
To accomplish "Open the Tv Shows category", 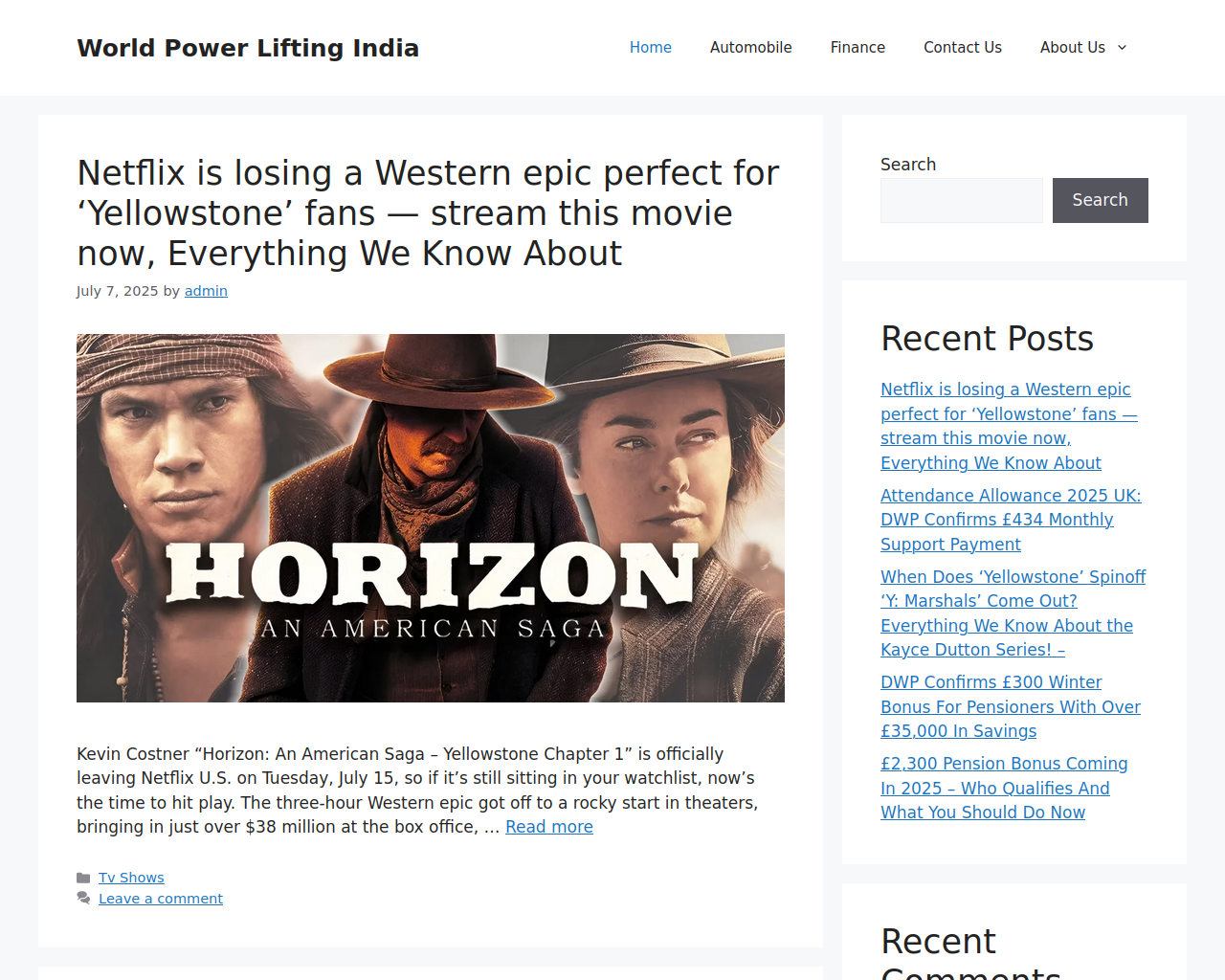I will pyautogui.click(x=131, y=878).
